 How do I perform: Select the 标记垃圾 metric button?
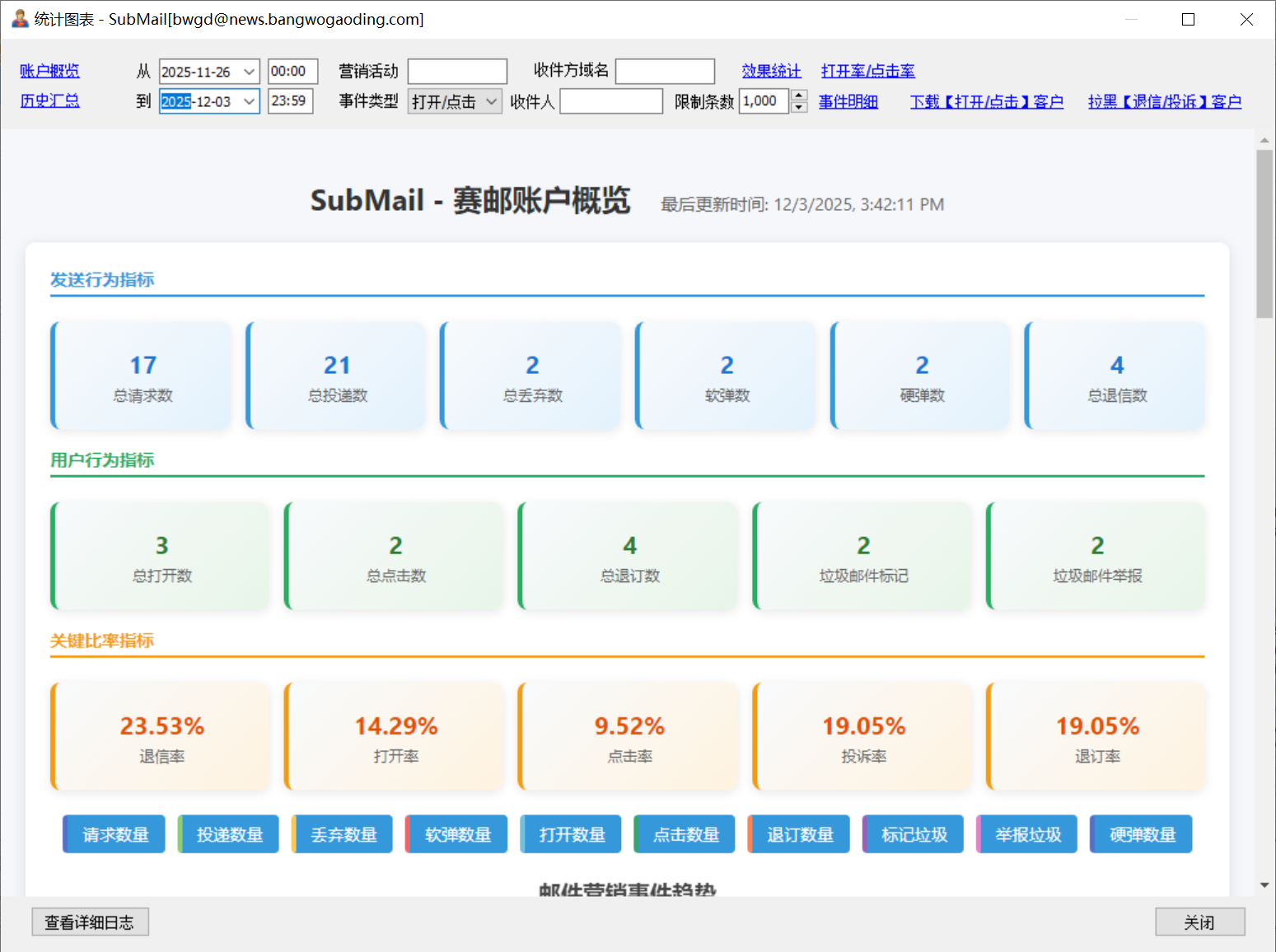pos(912,833)
